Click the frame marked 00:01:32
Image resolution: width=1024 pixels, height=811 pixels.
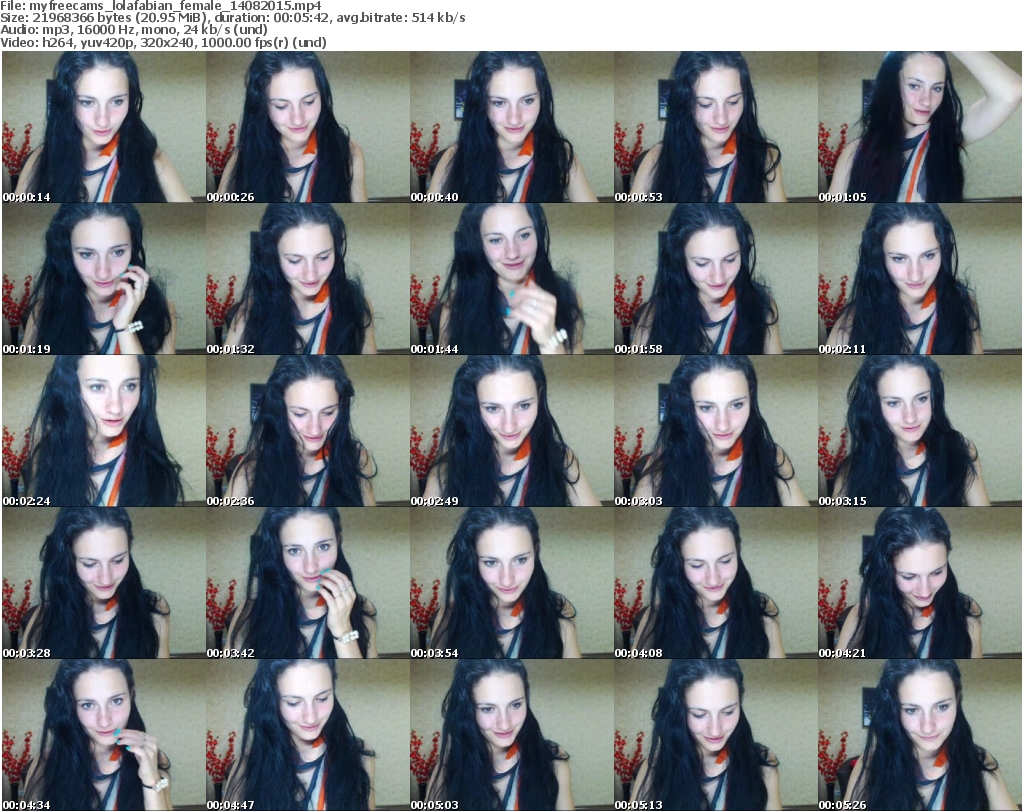308,279
